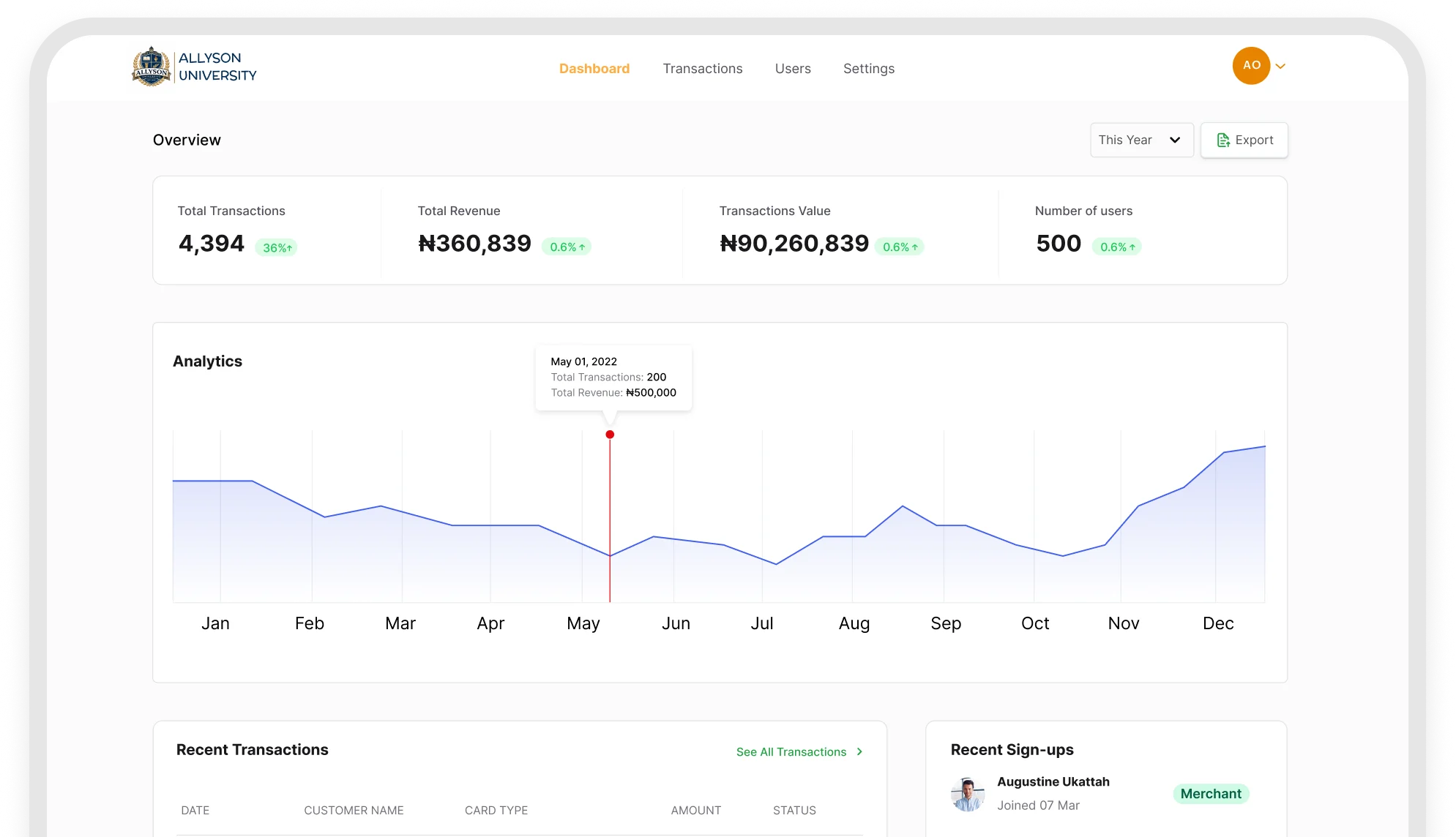Click Augustine Ukattah's profile photo

[967, 794]
